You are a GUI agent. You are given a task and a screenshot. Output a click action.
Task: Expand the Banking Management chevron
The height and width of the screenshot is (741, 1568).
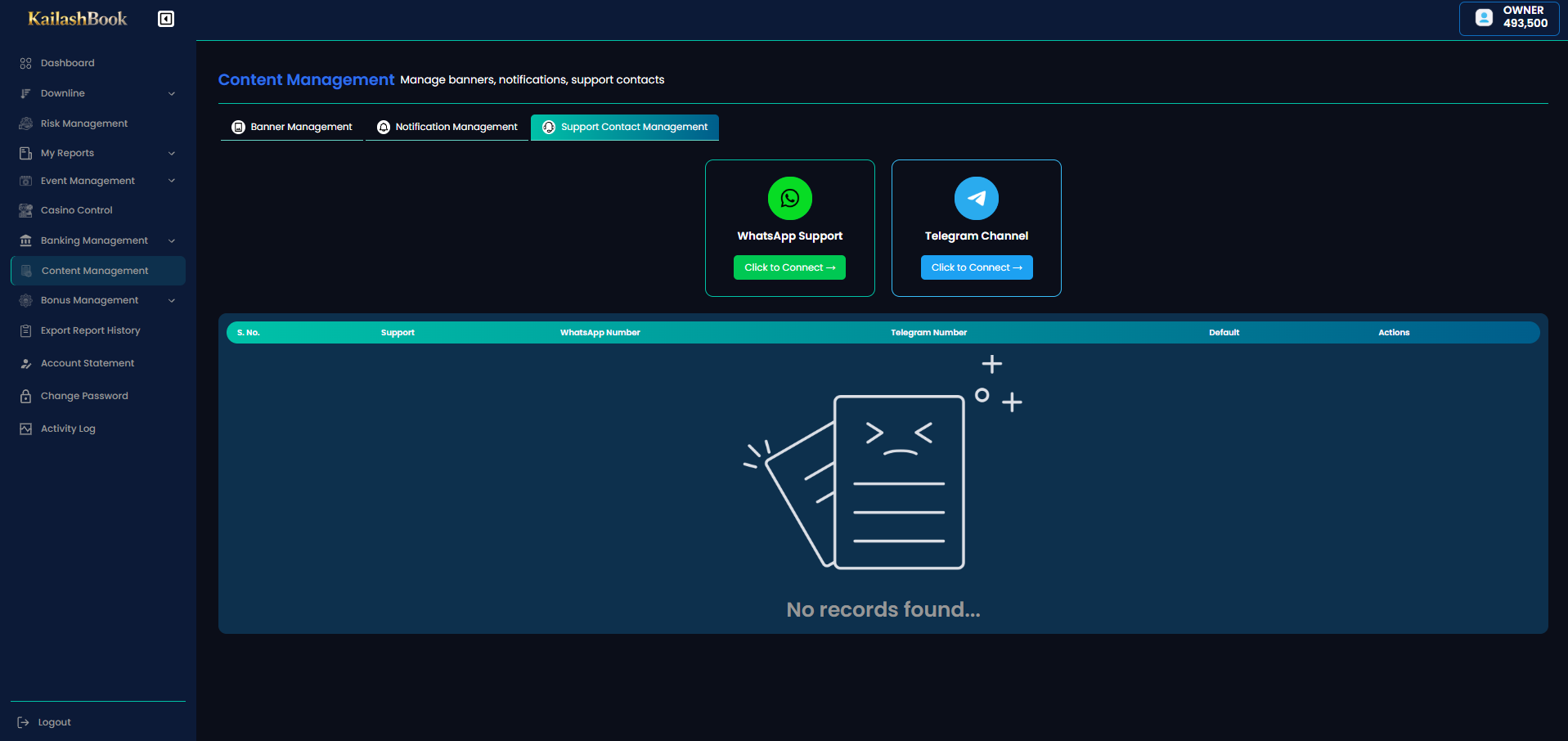172,240
